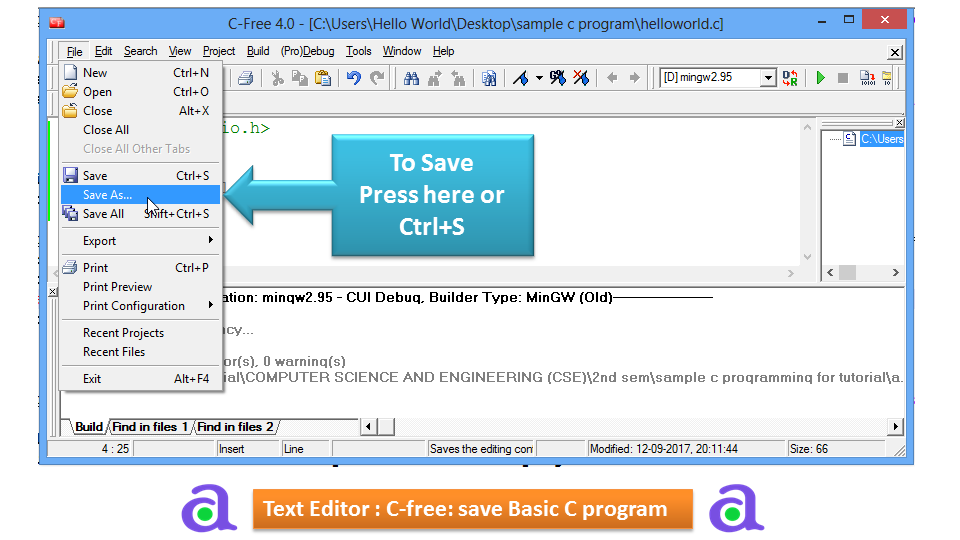Image resolution: width=960 pixels, height=540 pixels.
Task: Close the bottom output panel
Action: (x=53, y=291)
